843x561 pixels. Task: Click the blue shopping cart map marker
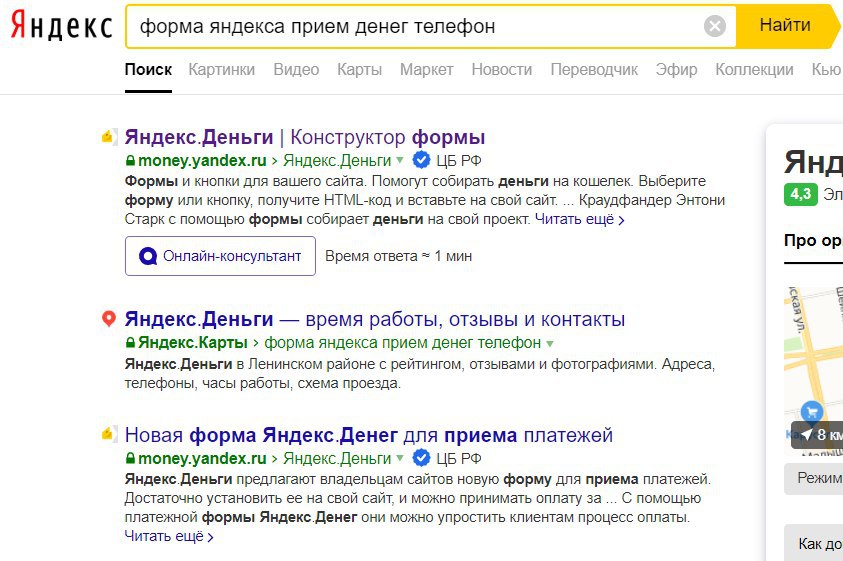812,412
